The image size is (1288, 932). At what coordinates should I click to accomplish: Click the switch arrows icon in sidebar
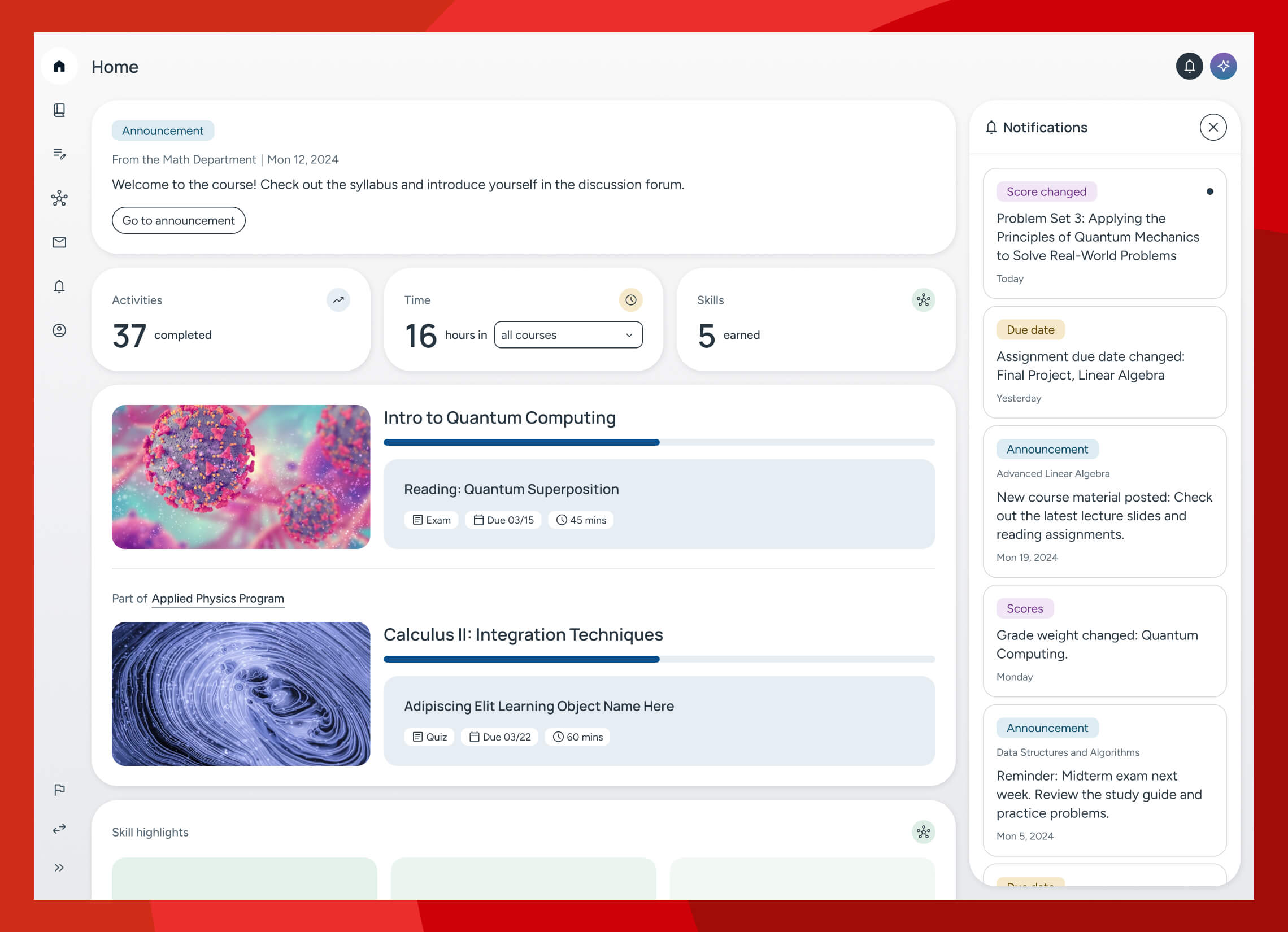[59, 829]
